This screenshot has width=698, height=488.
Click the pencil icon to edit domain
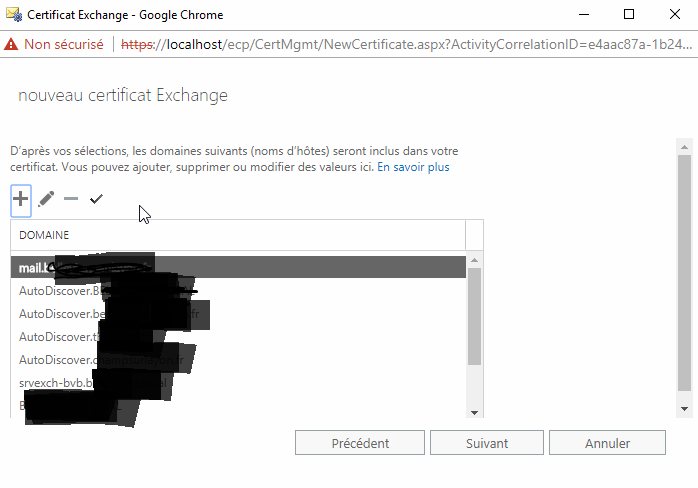46,199
